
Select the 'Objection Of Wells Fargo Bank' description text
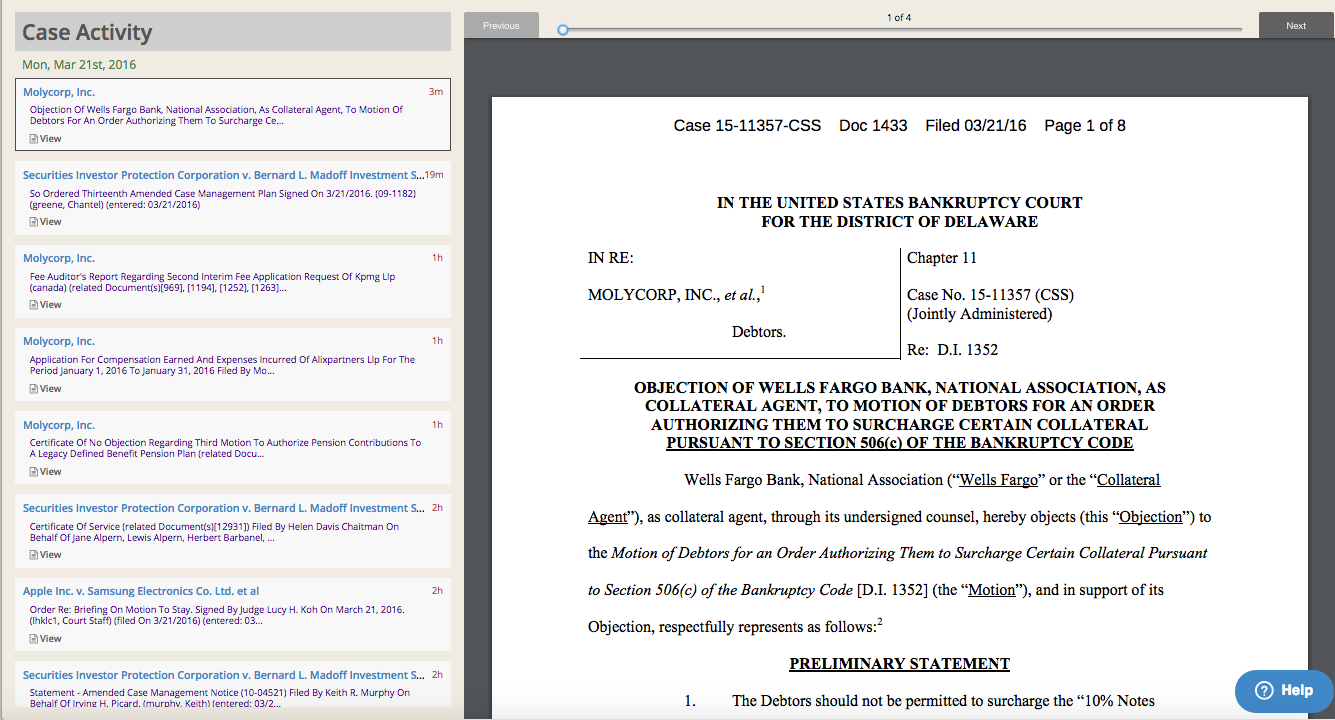point(216,115)
